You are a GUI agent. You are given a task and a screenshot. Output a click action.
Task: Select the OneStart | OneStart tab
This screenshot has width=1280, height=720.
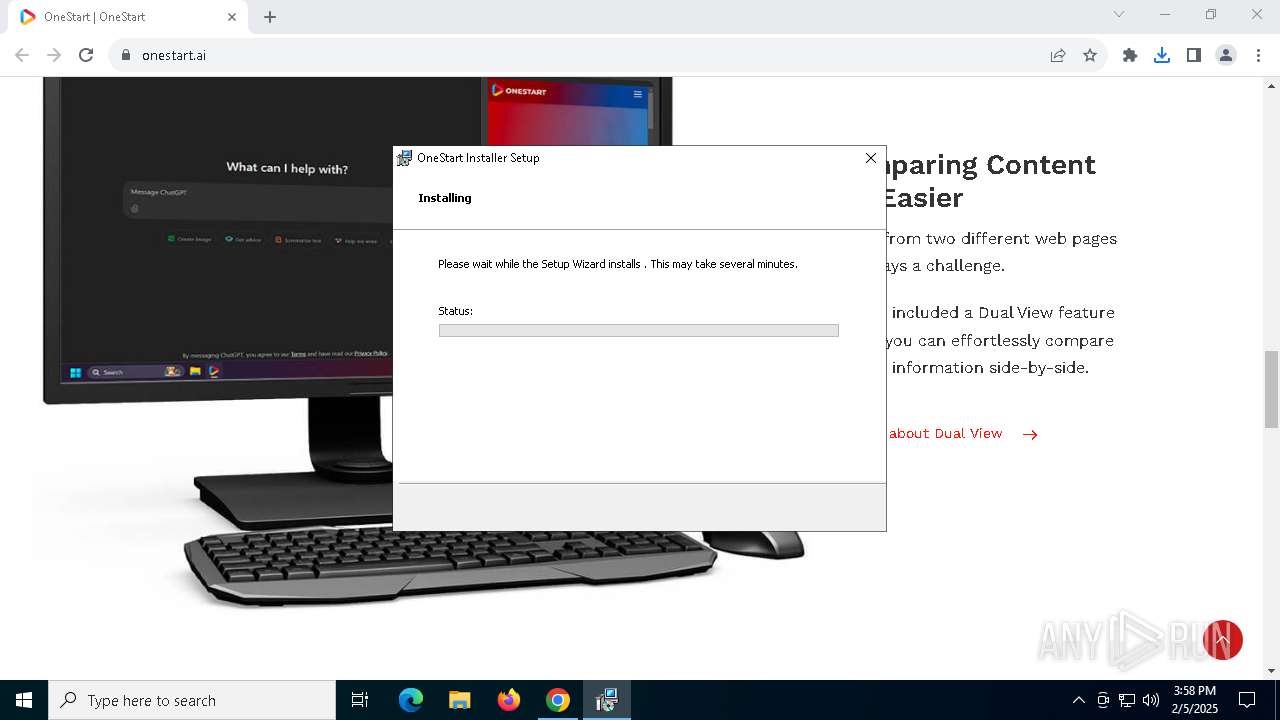pos(128,17)
